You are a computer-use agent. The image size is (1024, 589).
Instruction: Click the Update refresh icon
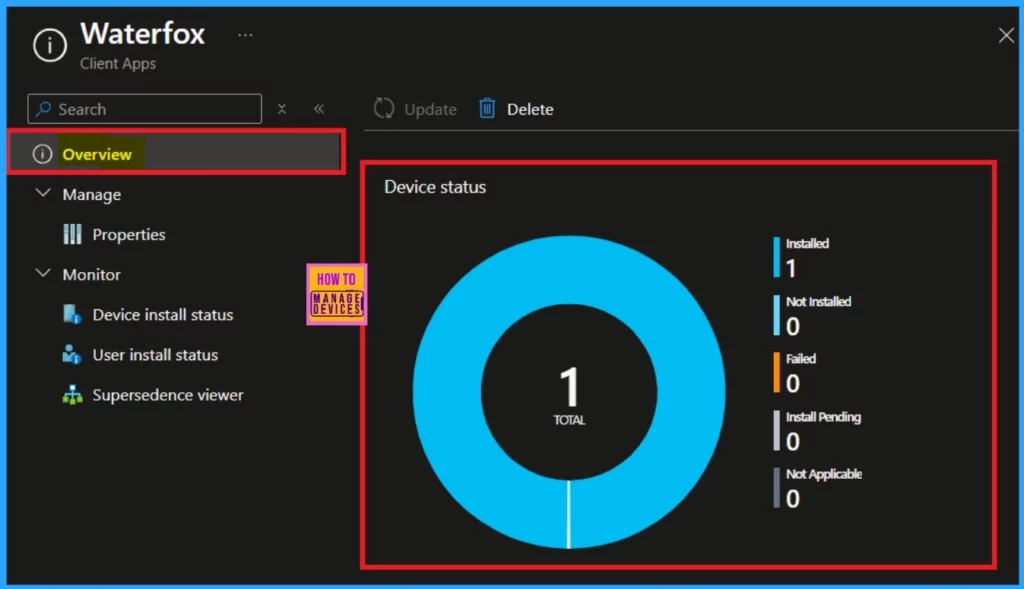point(383,108)
